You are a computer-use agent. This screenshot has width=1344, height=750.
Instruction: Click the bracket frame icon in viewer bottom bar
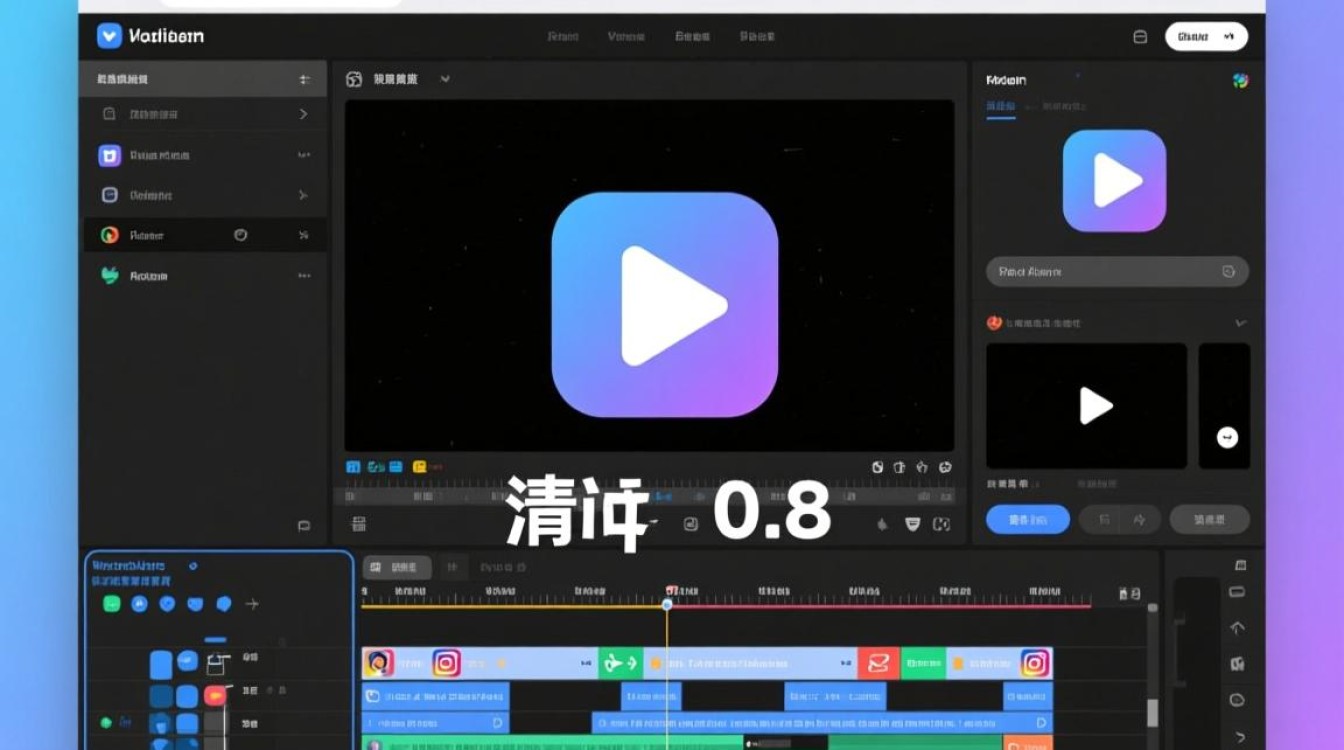point(941,523)
